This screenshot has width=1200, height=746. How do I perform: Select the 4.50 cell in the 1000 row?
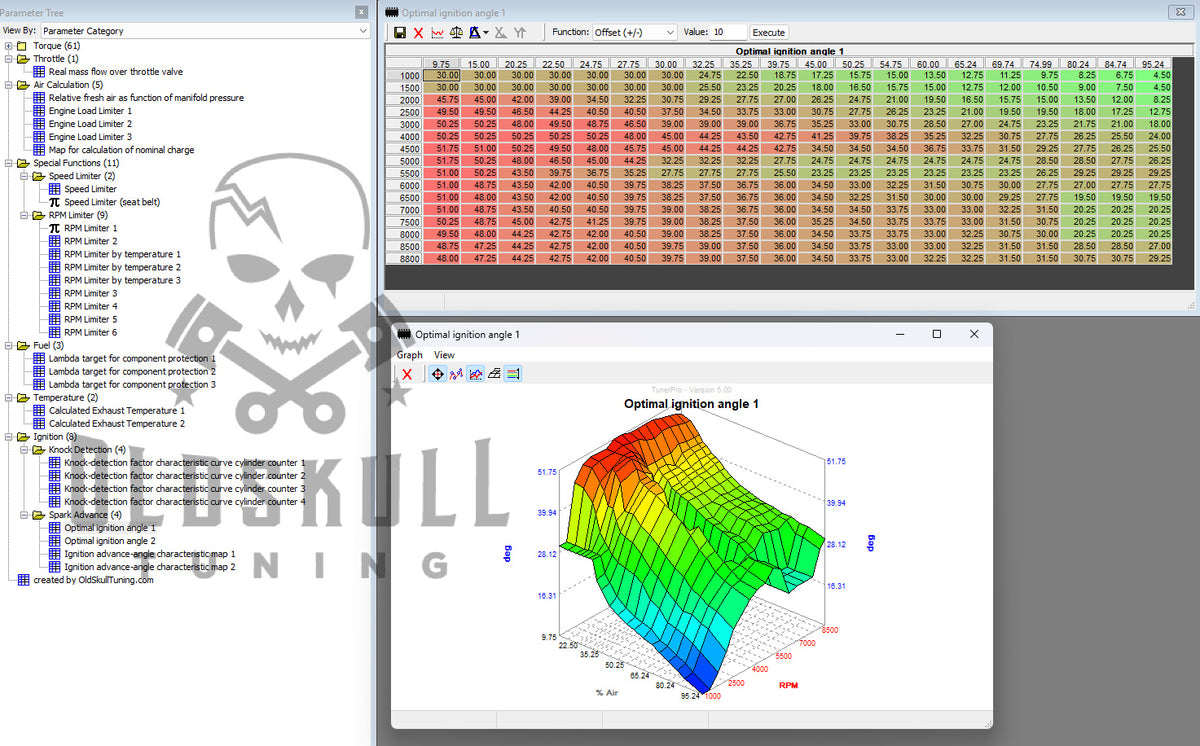(1153, 76)
